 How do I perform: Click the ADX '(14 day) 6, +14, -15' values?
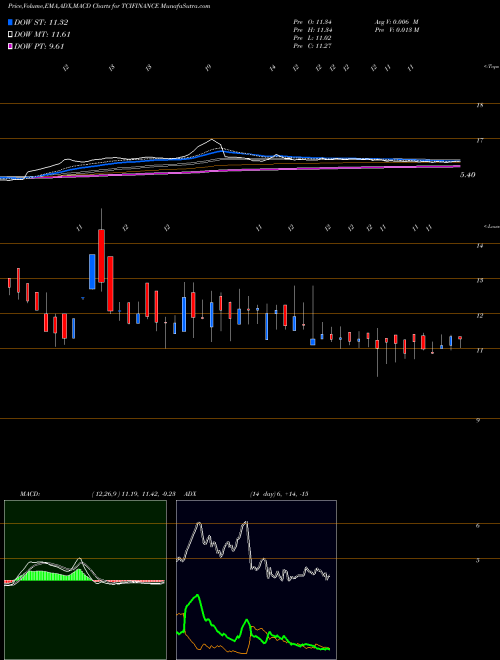point(278,494)
